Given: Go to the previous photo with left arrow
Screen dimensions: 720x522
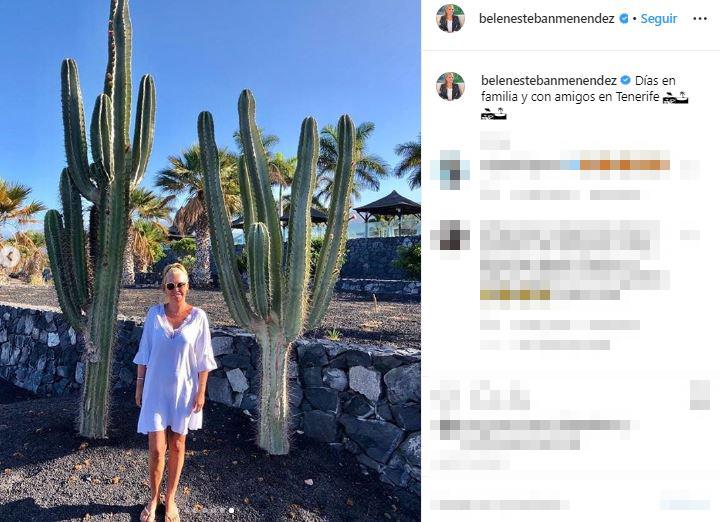Looking at the screenshot, I should 8,257.
